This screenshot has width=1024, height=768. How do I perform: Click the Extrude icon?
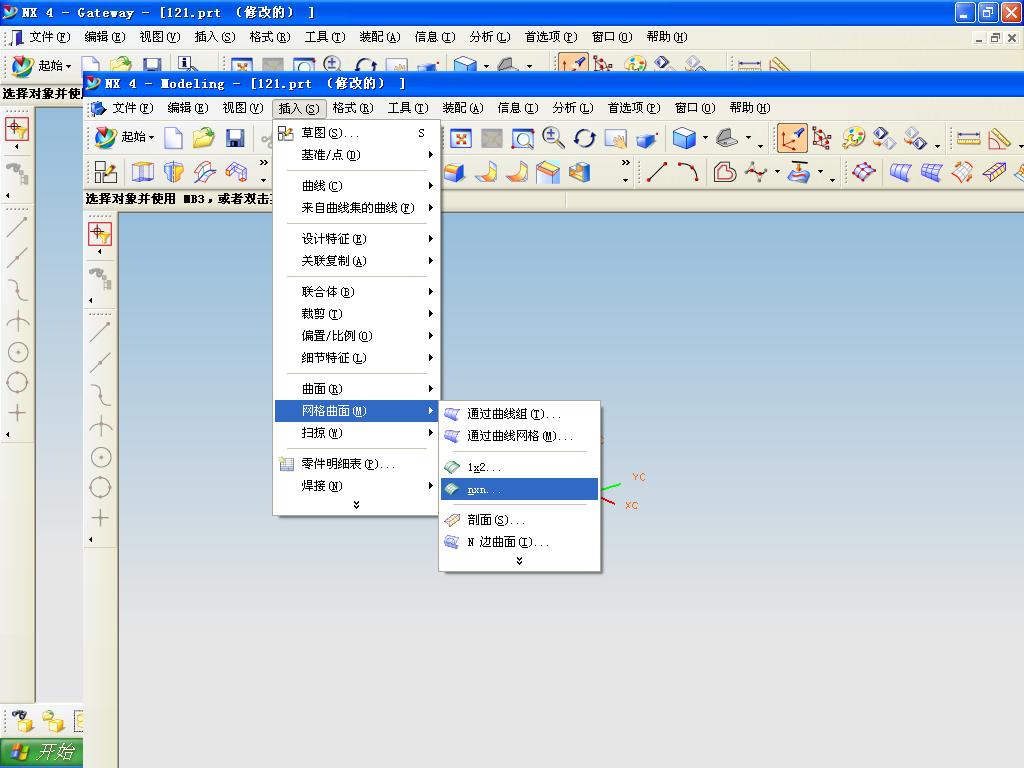click(x=142, y=172)
